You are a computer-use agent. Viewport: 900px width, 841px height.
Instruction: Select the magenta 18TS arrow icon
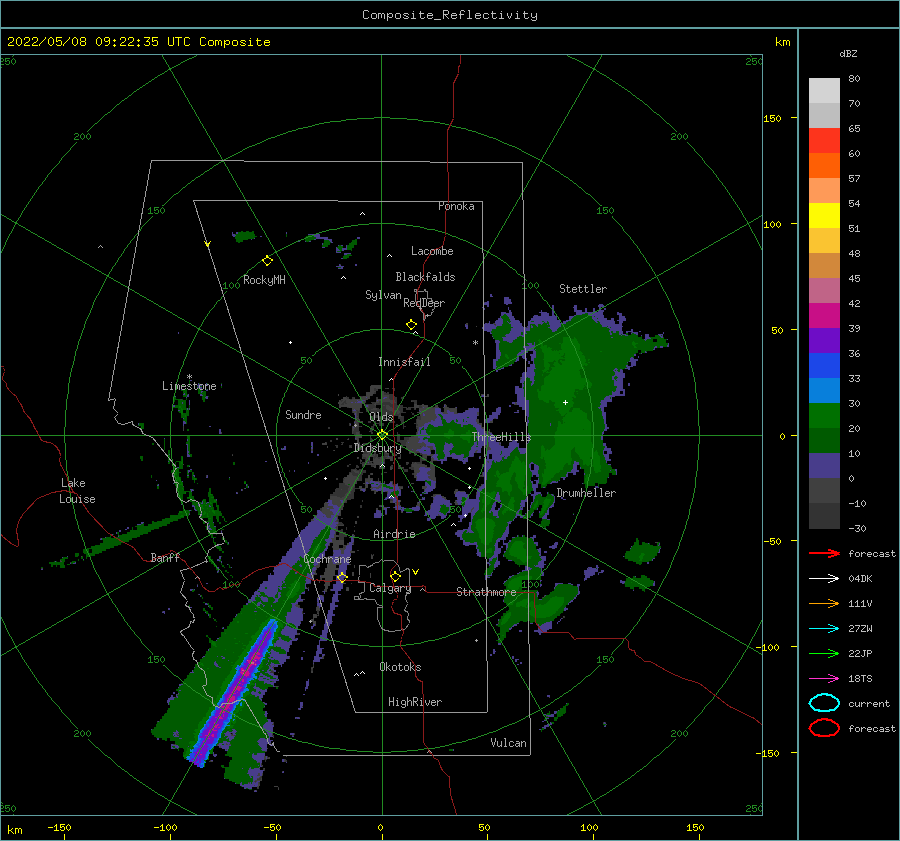pyautogui.click(x=824, y=679)
